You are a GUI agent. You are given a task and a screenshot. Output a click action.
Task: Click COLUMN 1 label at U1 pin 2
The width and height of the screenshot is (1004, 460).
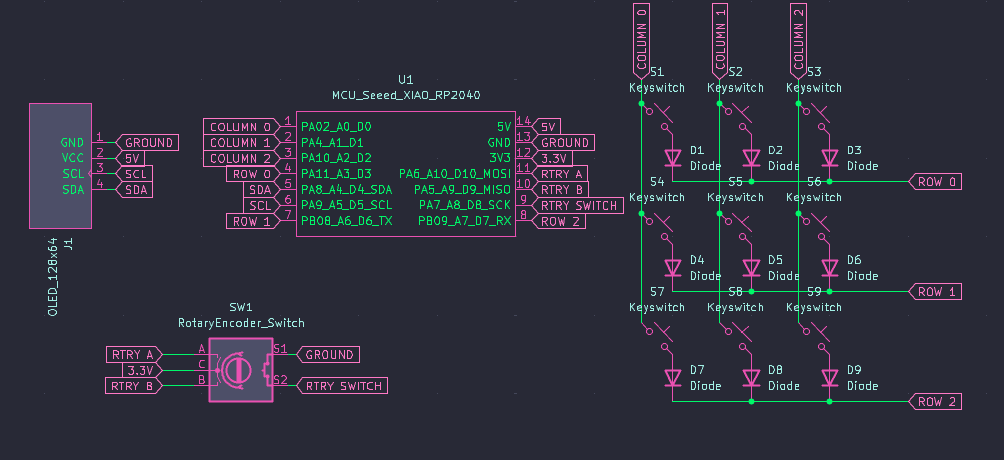[241, 142]
